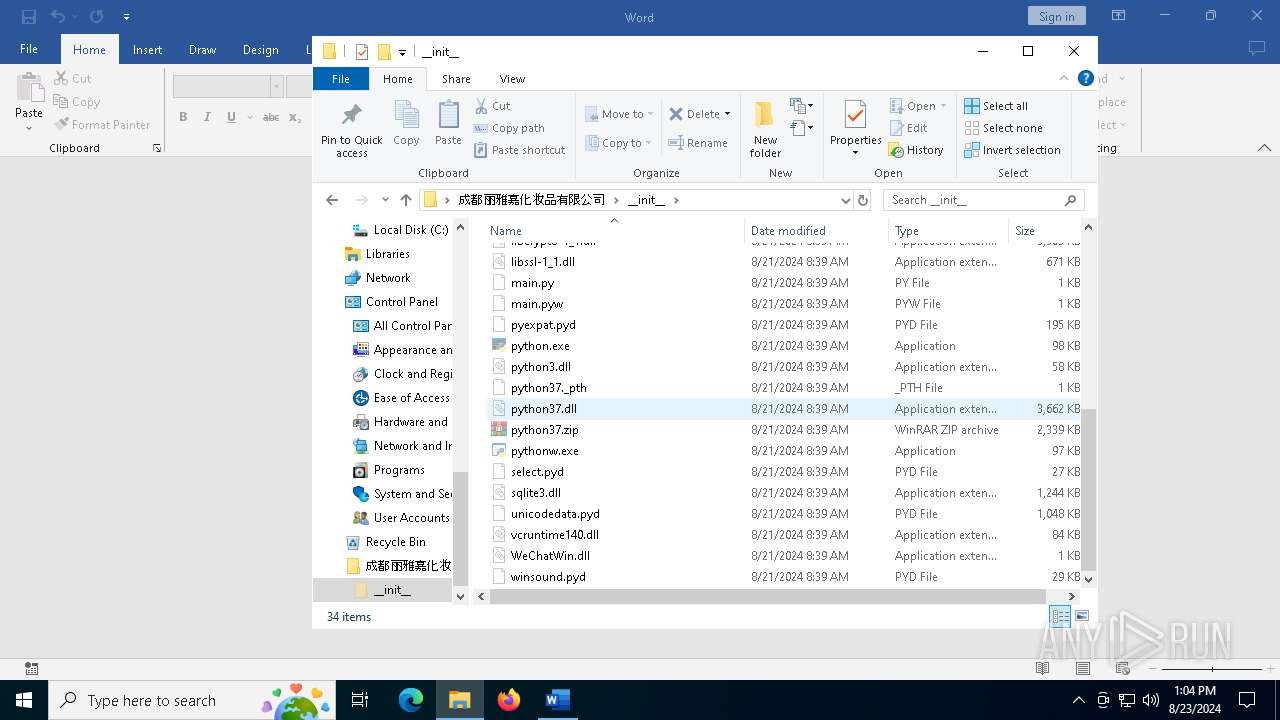1280x720 pixels.
Task: Toggle Italic in Word ribbon
Action: pyautogui.click(x=207, y=117)
